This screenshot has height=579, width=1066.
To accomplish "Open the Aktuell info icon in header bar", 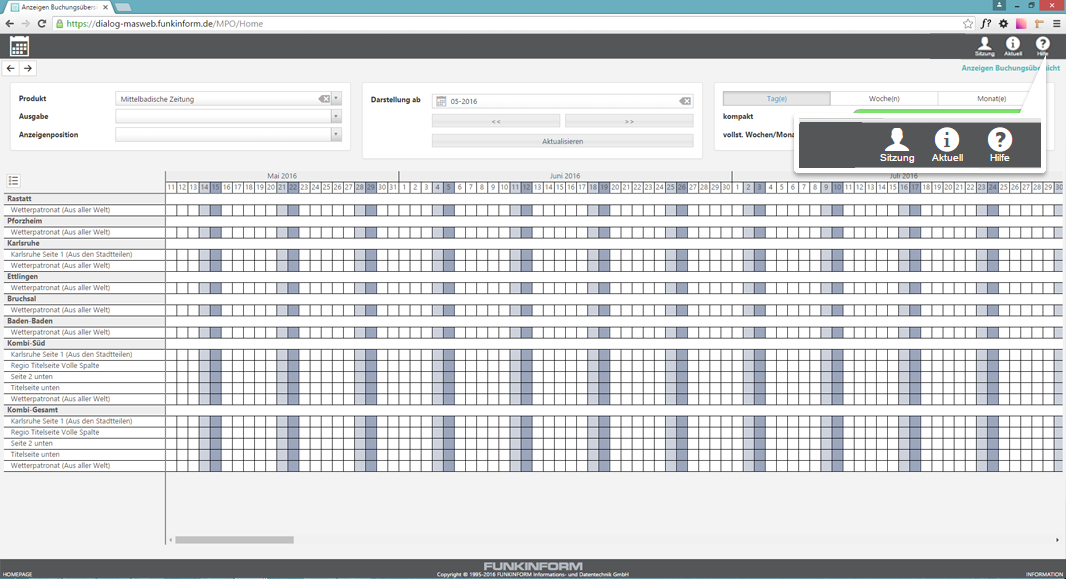I will [1013, 46].
